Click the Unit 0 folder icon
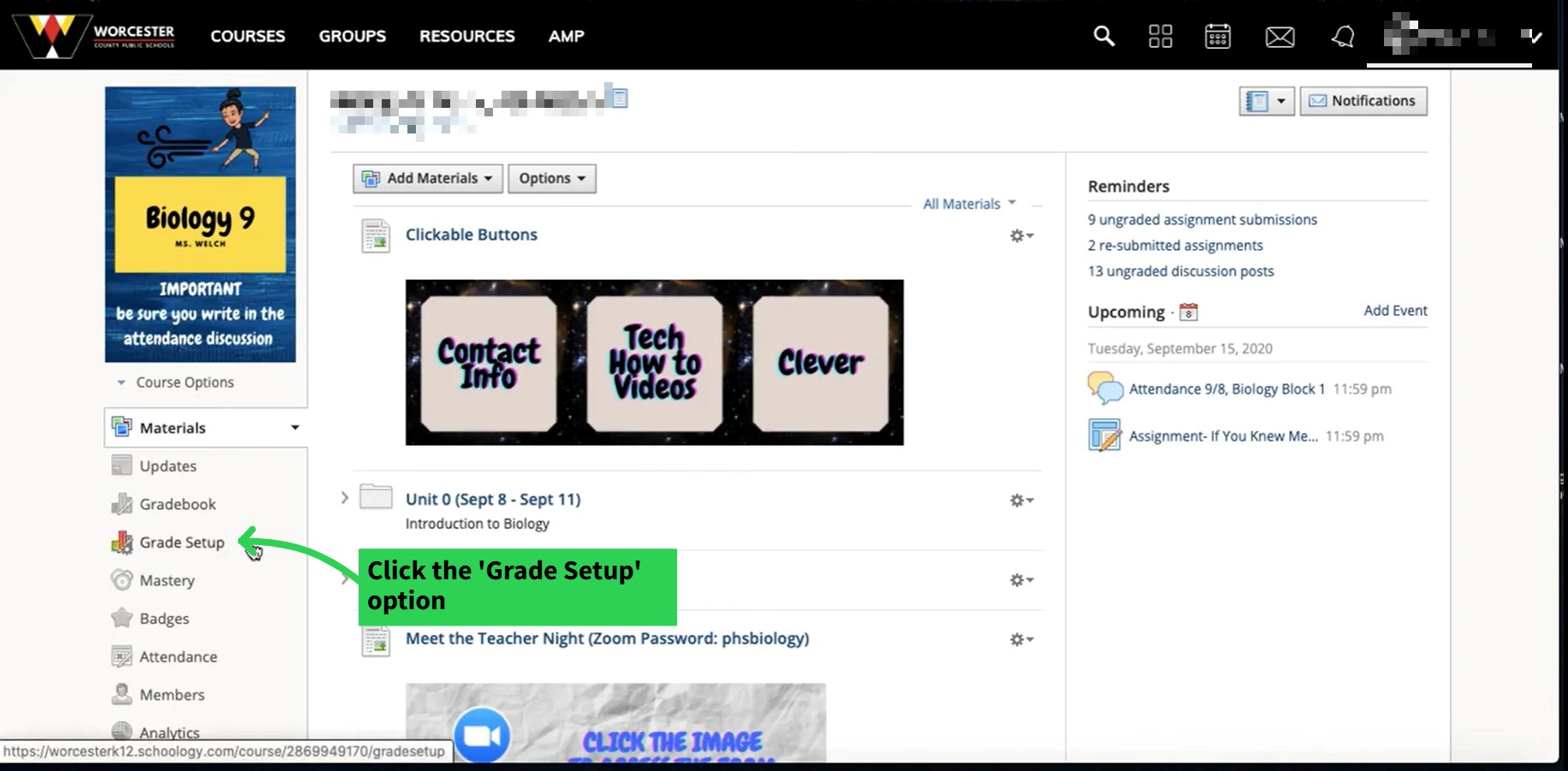Screen dimensions: 1568x771 pyautogui.click(x=376, y=497)
